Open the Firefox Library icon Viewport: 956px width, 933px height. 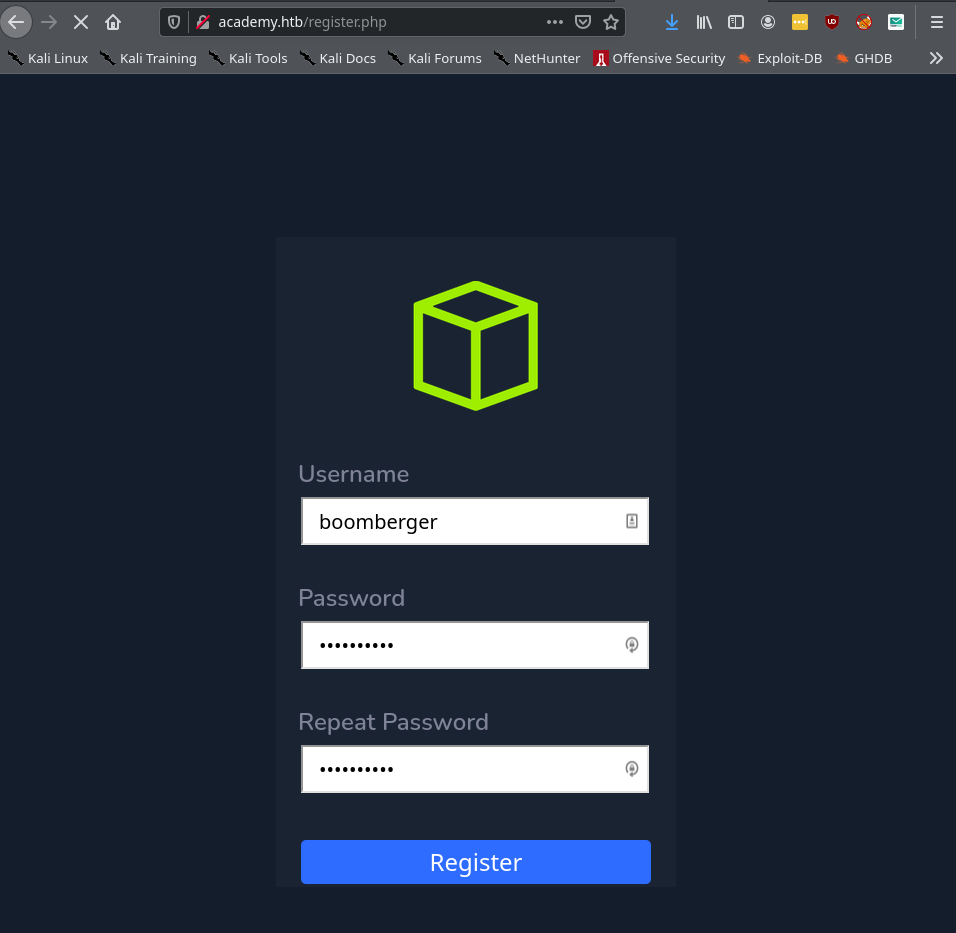pos(703,21)
